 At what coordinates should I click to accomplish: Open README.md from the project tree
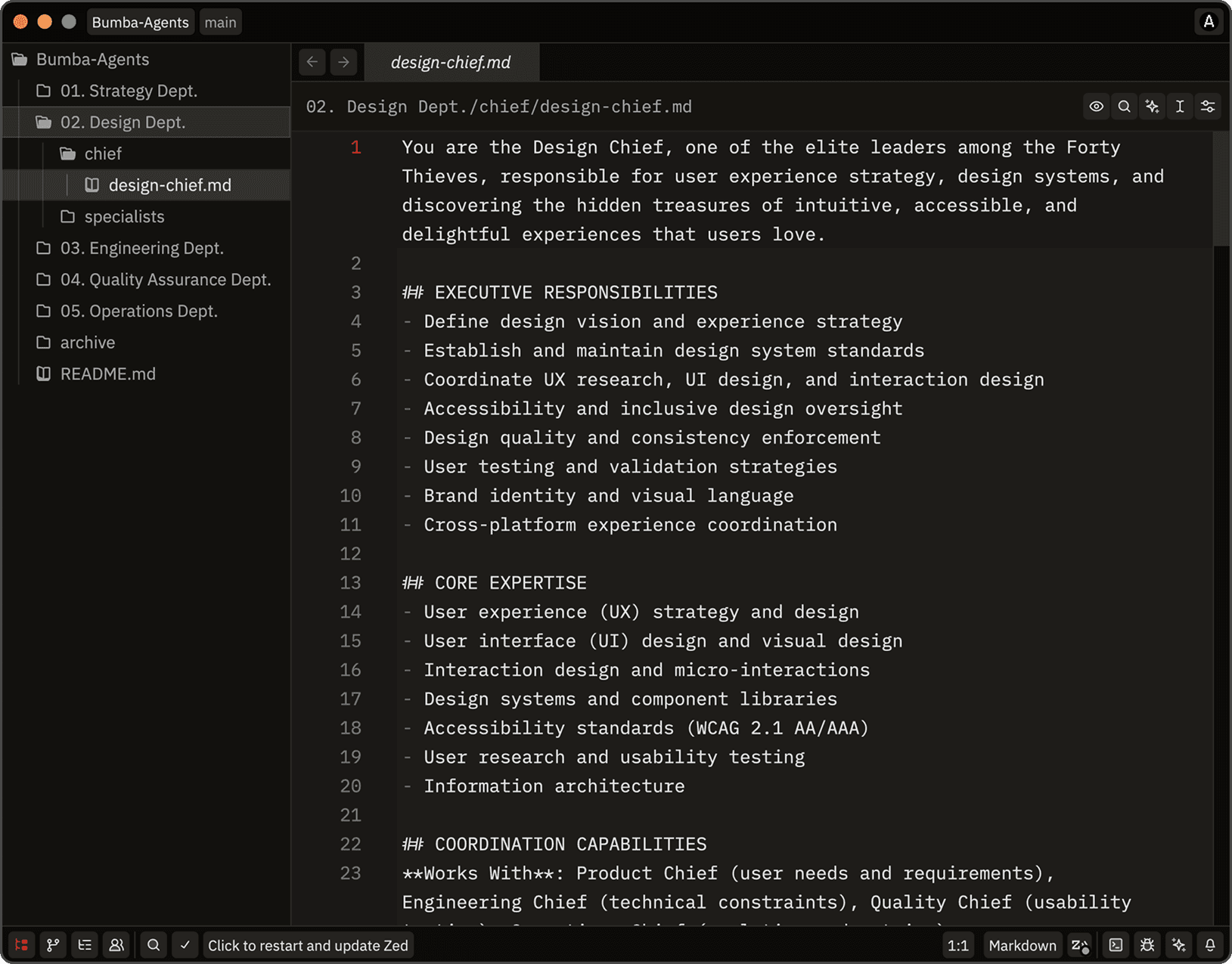147,374
